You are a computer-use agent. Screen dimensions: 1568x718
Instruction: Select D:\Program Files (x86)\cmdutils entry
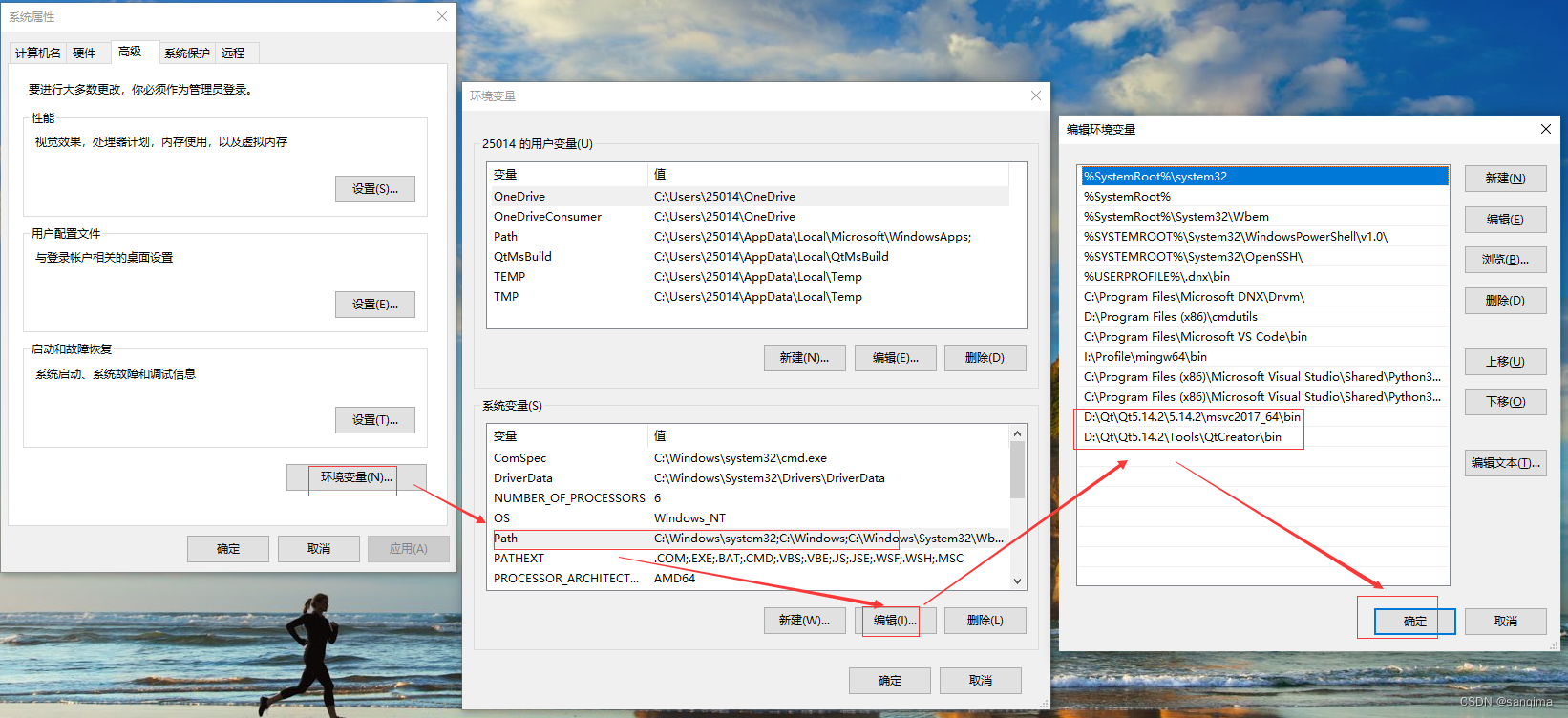[1264, 317]
